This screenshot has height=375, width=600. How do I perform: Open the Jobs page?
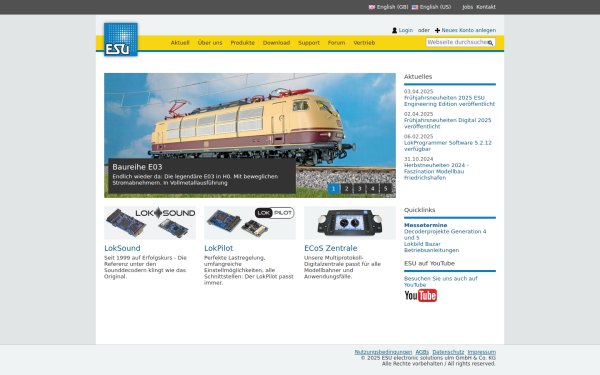coord(467,7)
